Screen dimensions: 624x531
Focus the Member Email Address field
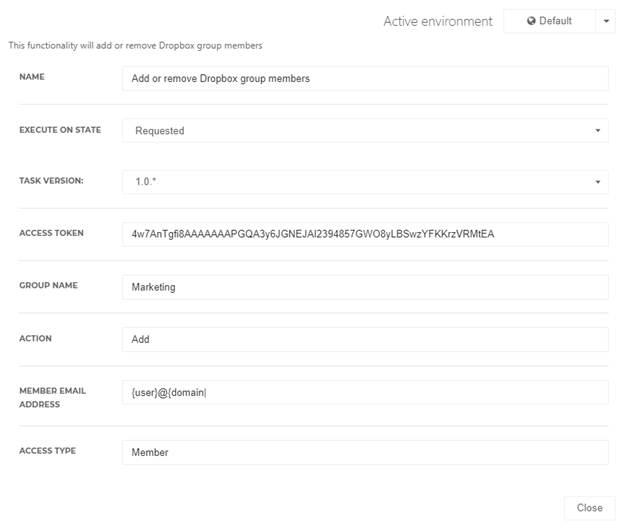pyautogui.click(x=365, y=392)
